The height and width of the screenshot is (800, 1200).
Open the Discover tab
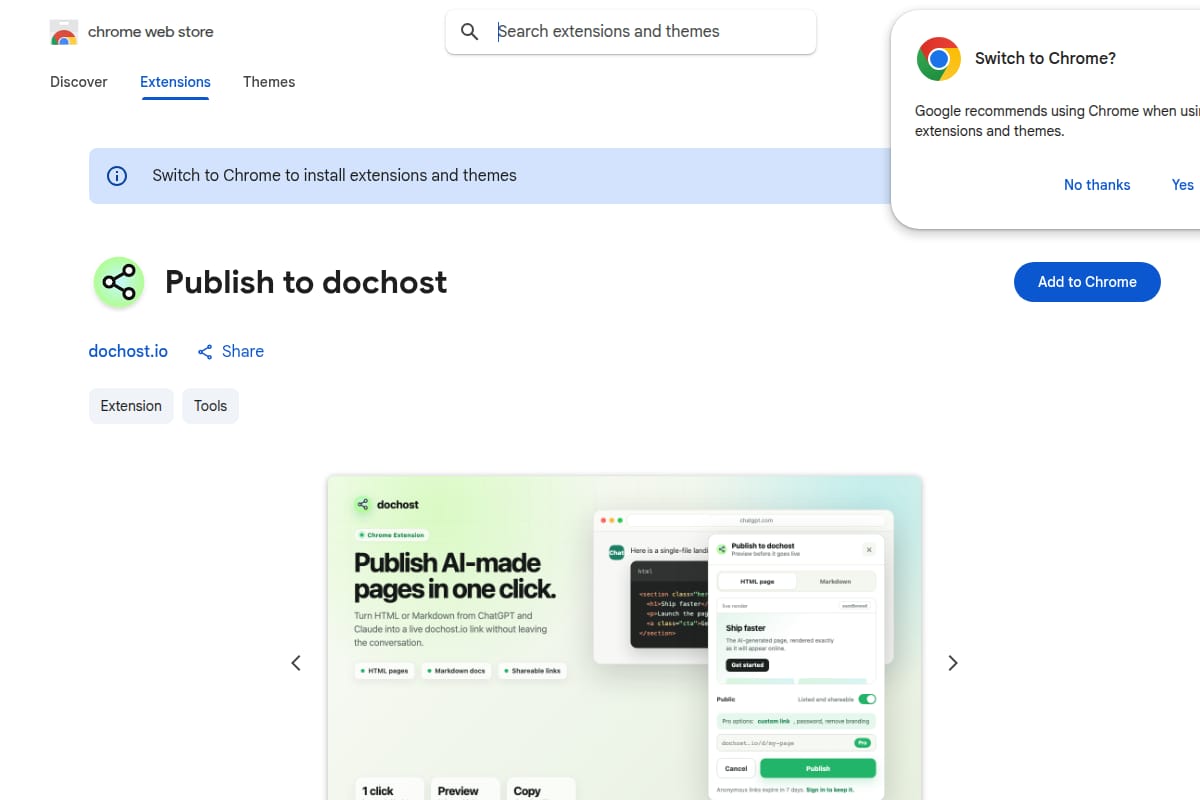tap(79, 82)
